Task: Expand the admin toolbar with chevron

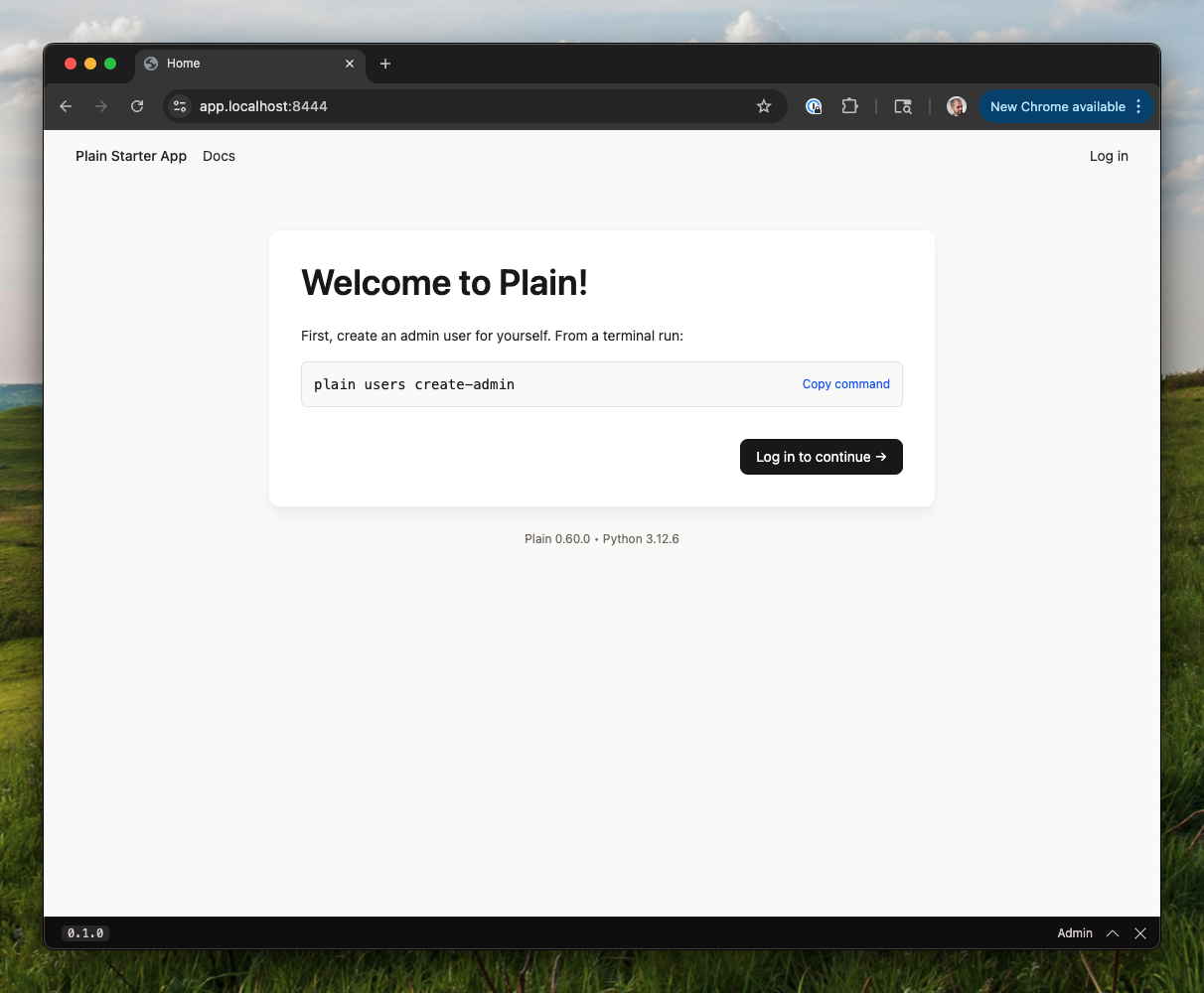Action: 1113,933
